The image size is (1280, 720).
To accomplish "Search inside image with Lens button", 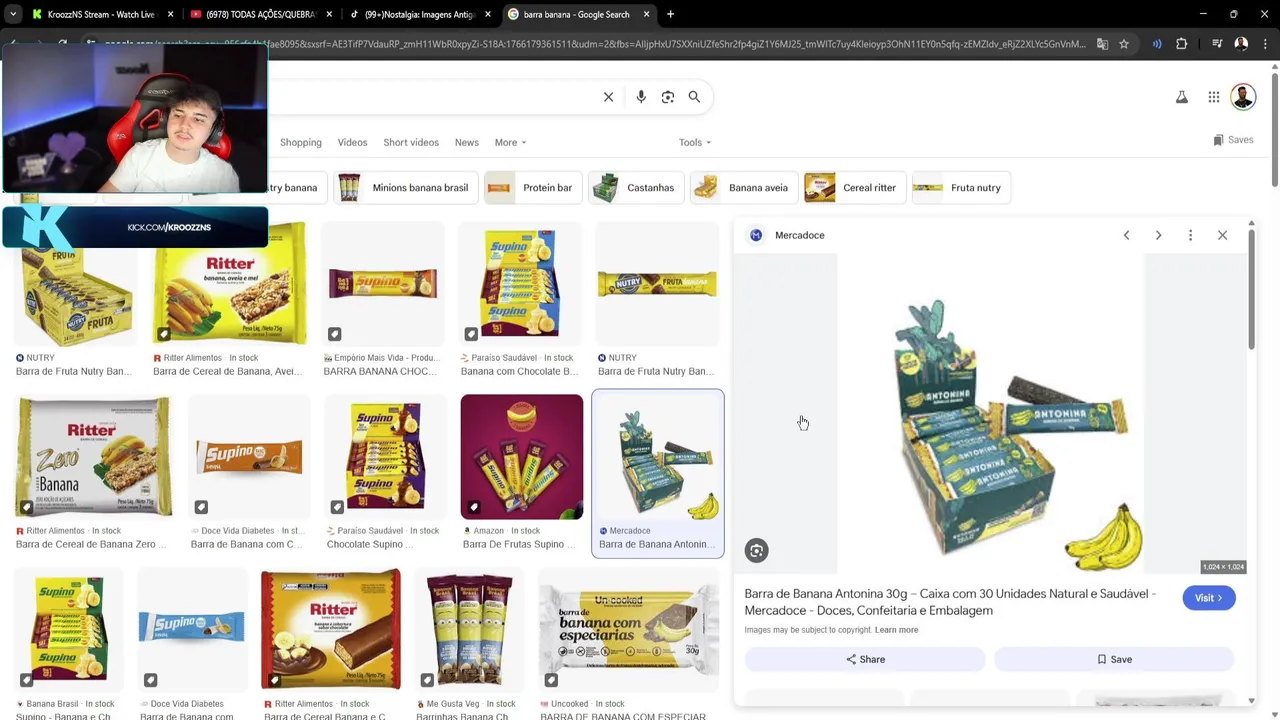I will click(757, 550).
